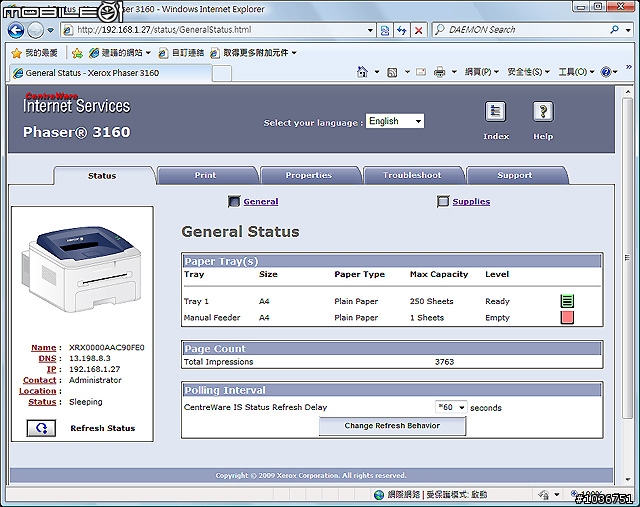Select the General Status browser tab
Screen dimensions: 640x507
110,73
